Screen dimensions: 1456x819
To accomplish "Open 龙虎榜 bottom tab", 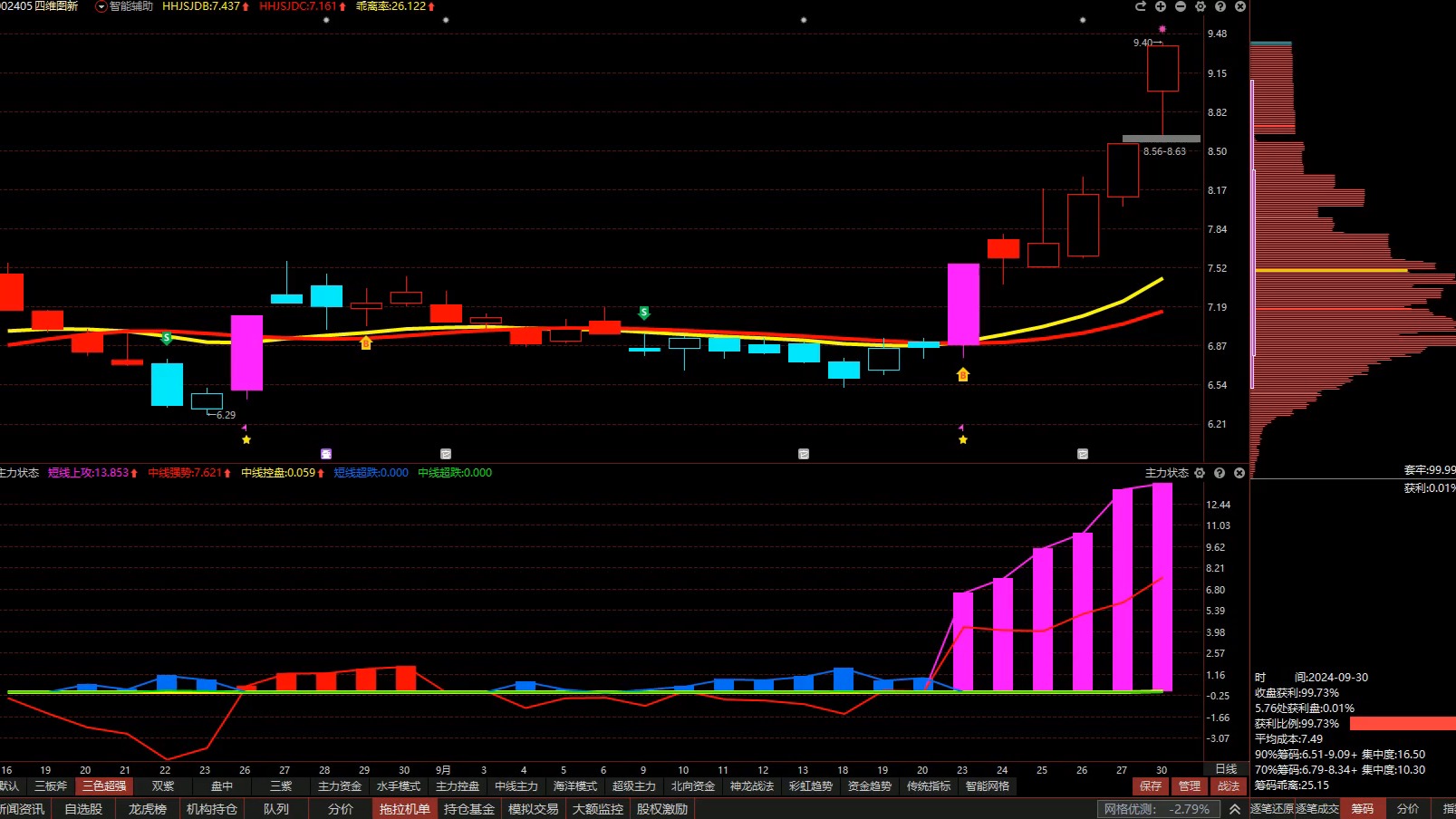I will tap(148, 809).
